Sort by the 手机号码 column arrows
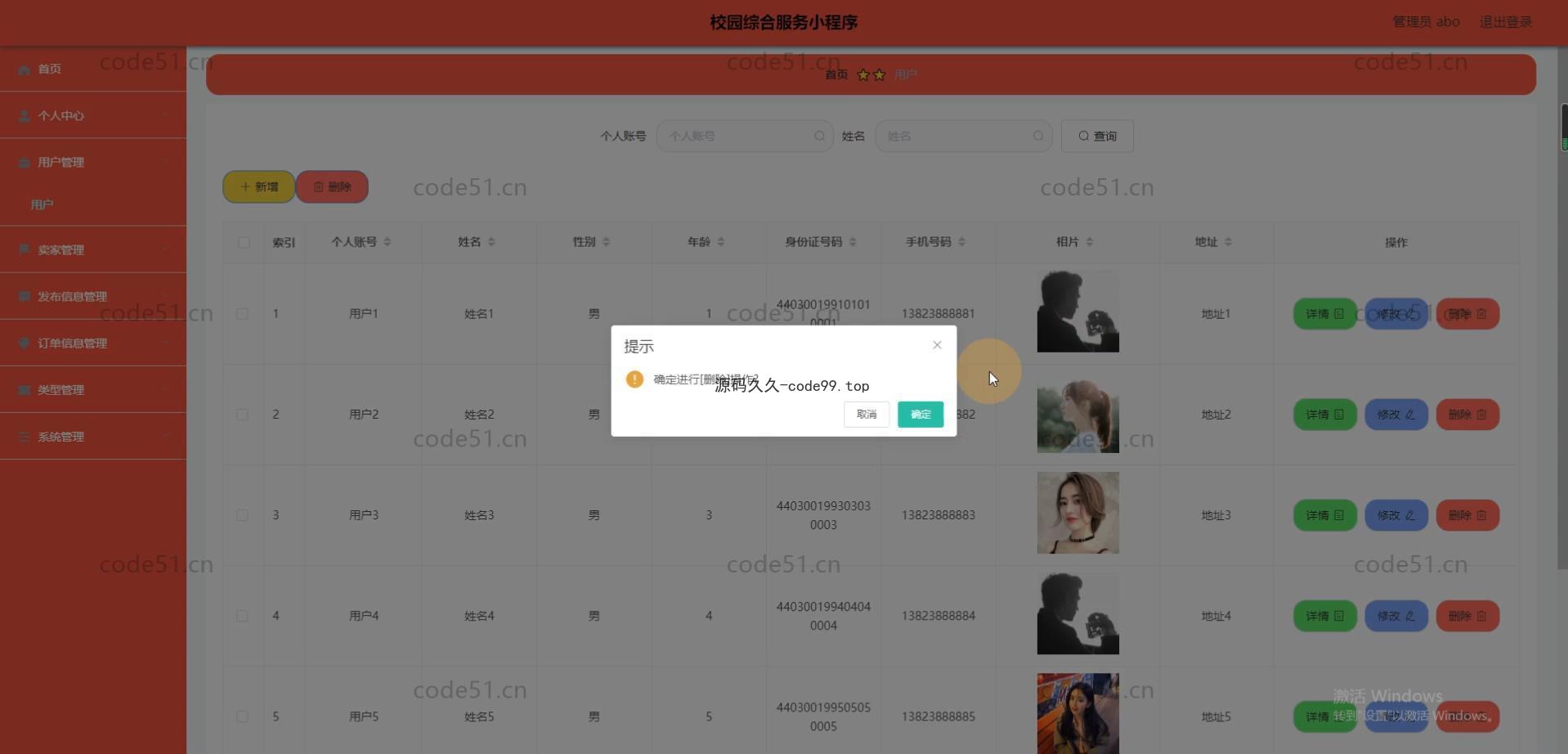The image size is (1568, 754). click(x=961, y=242)
